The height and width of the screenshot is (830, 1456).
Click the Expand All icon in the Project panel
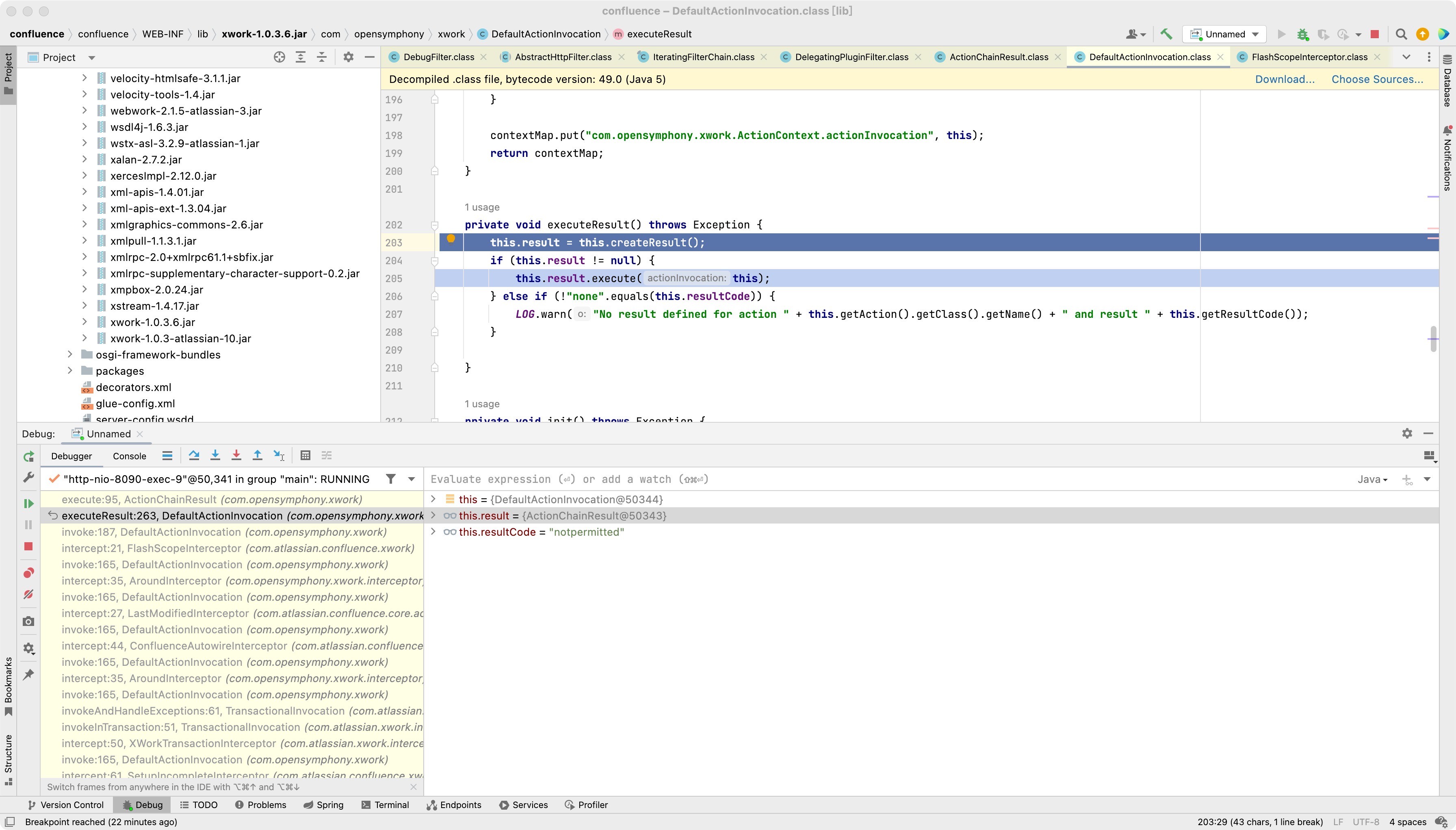(x=300, y=57)
